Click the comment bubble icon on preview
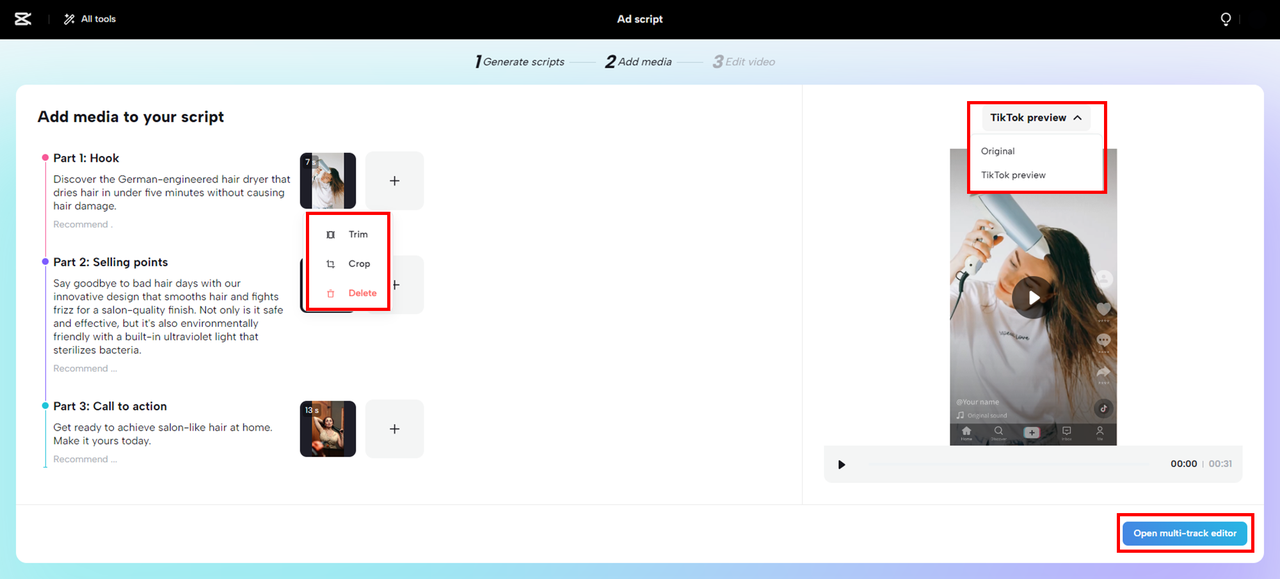The width and height of the screenshot is (1280, 579). point(1104,341)
